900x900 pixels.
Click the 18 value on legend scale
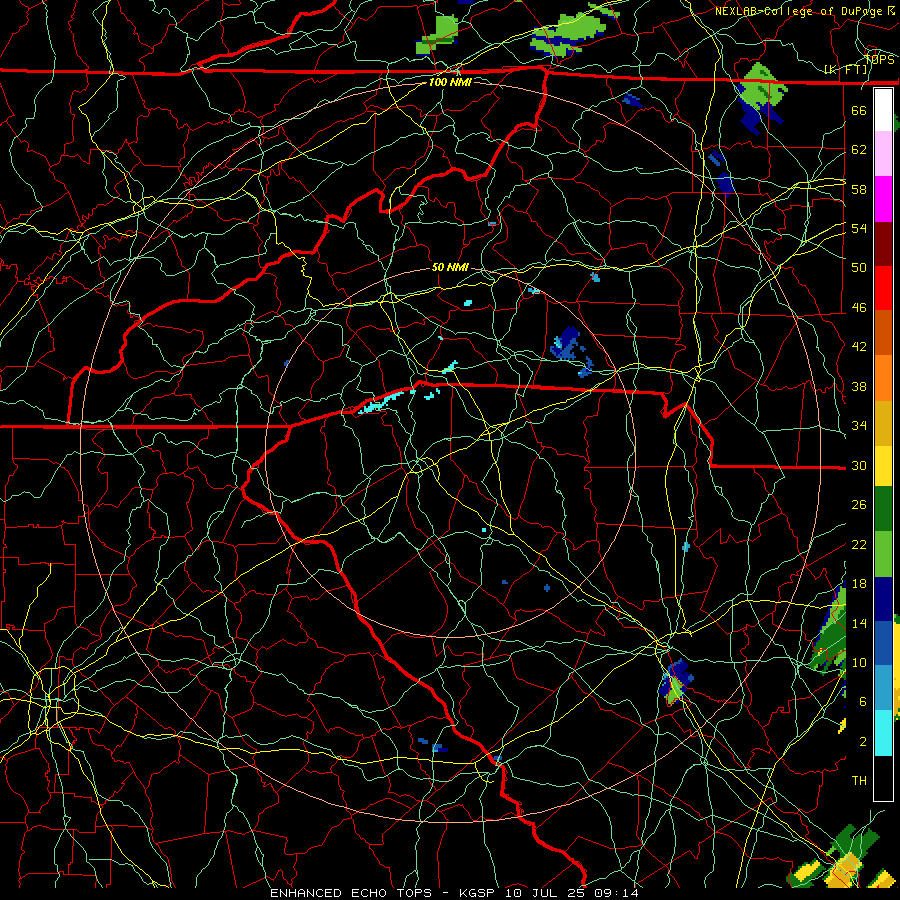(x=859, y=584)
